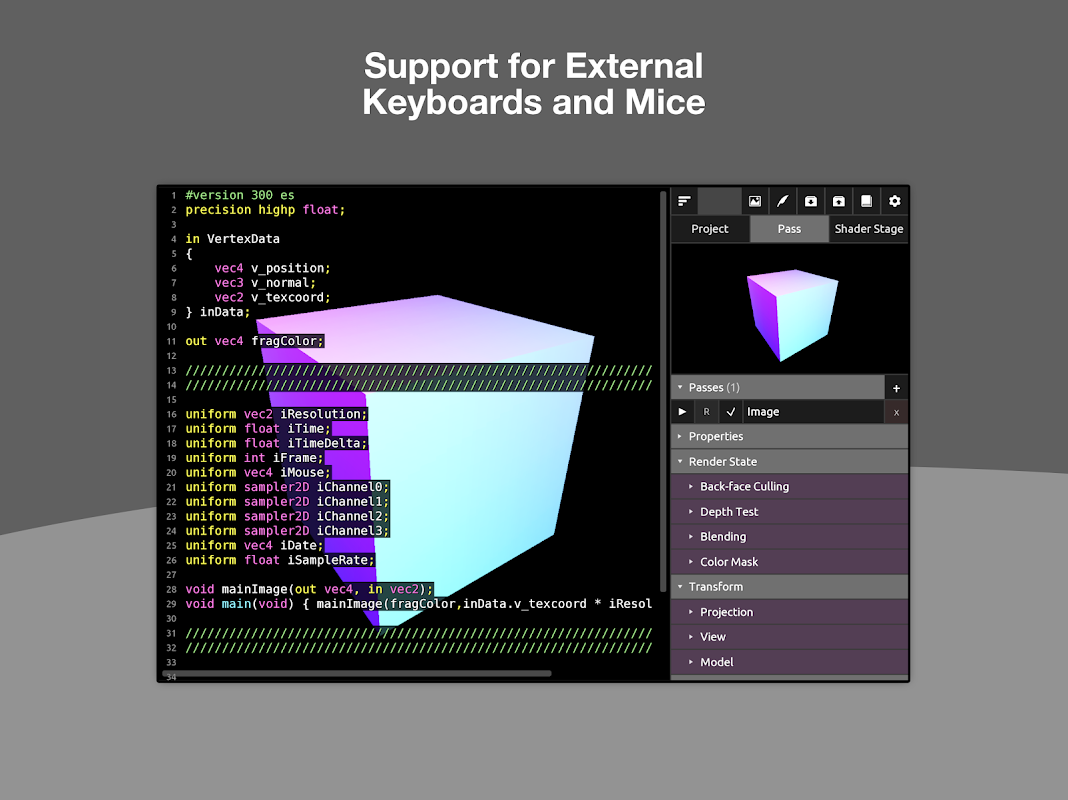Collapse the Passes (1) section
The width and height of the screenshot is (1068, 800).
(777, 387)
